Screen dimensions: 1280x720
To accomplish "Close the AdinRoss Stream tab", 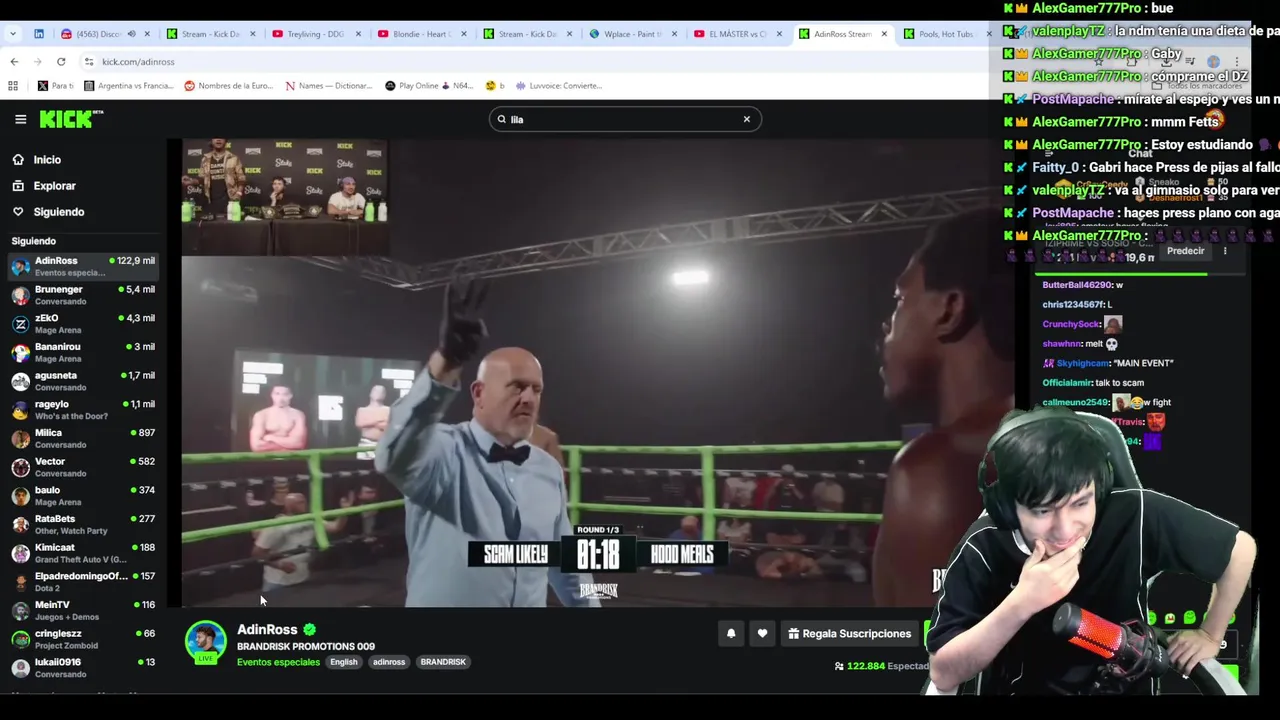I will 884,34.
